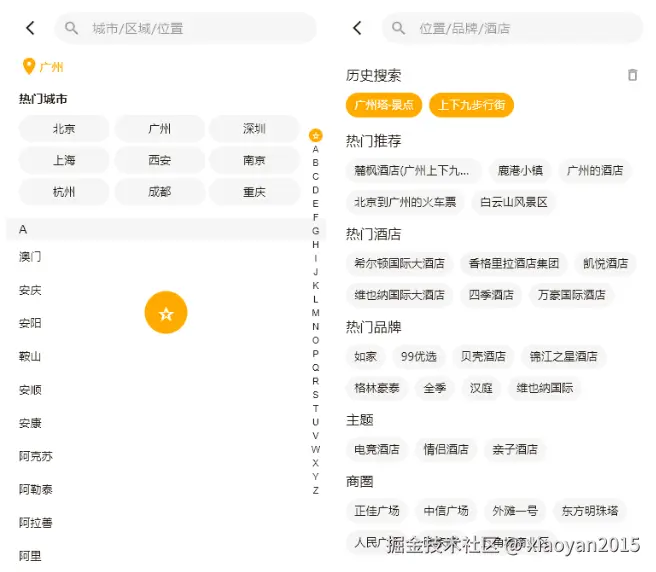Screen dimensions: 656x572
Task: Tap history tag 上下九步行街
Action: 472,105
